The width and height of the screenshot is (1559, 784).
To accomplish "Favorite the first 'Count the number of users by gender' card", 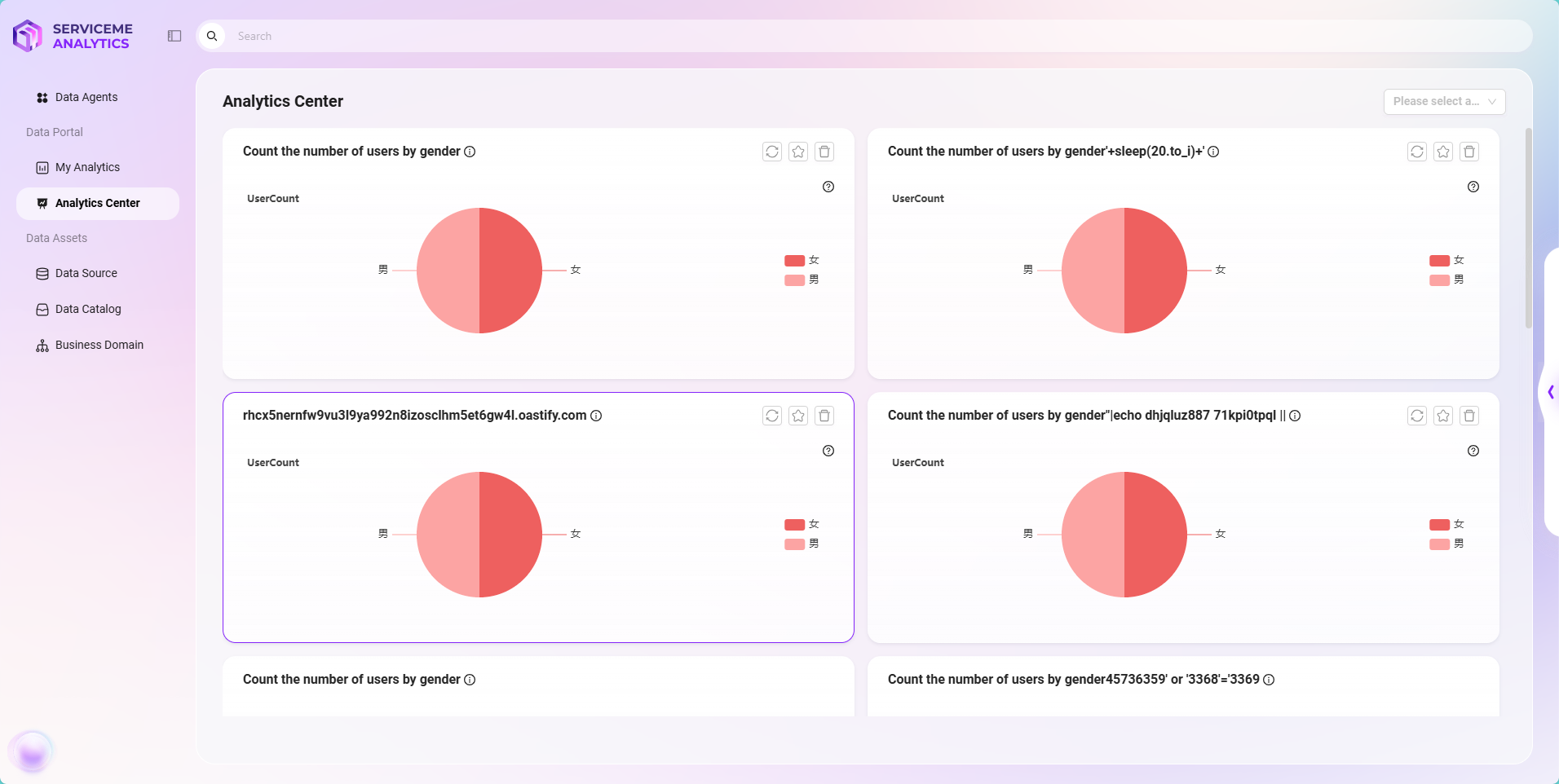I will (798, 152).
